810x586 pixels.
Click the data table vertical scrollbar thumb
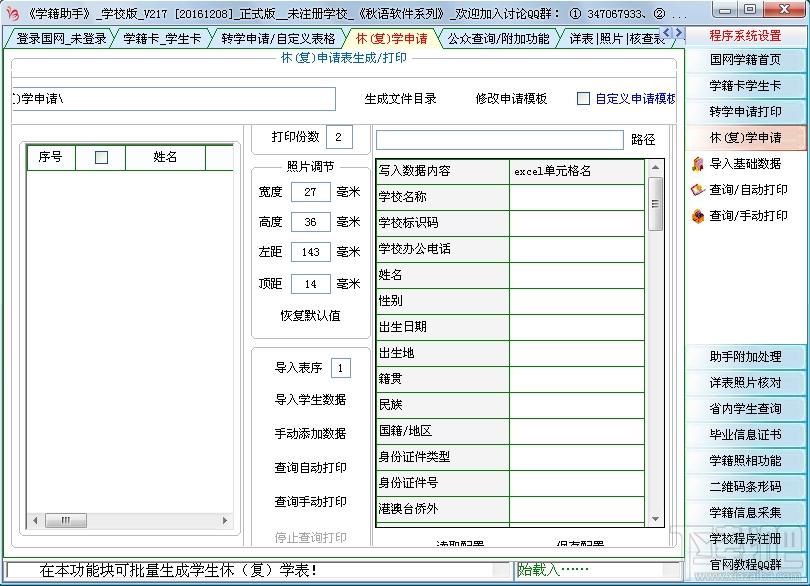[x=655, y=204]
